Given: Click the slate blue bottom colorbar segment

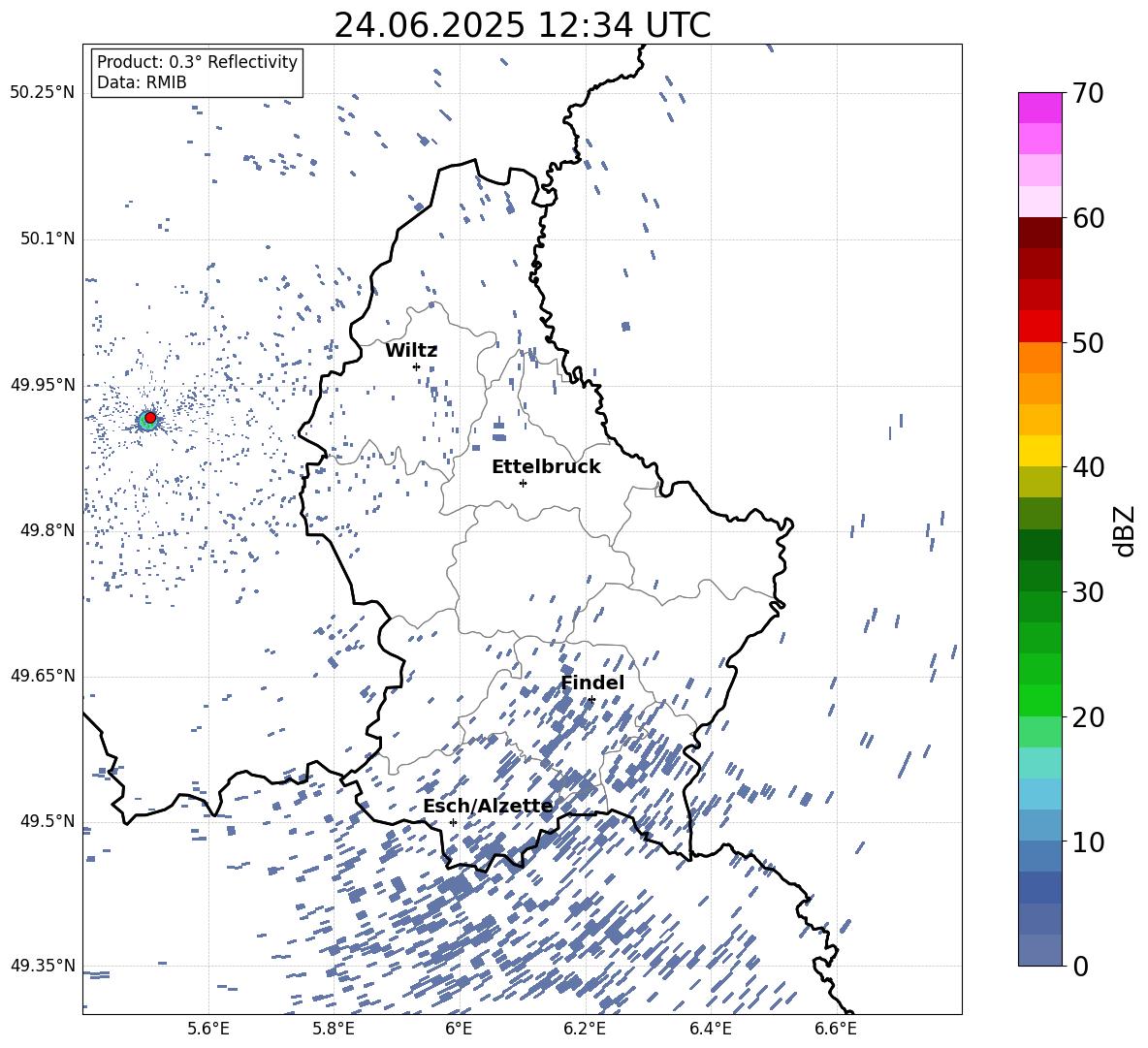Looking at the screenshot, I should pos(1039,950).
